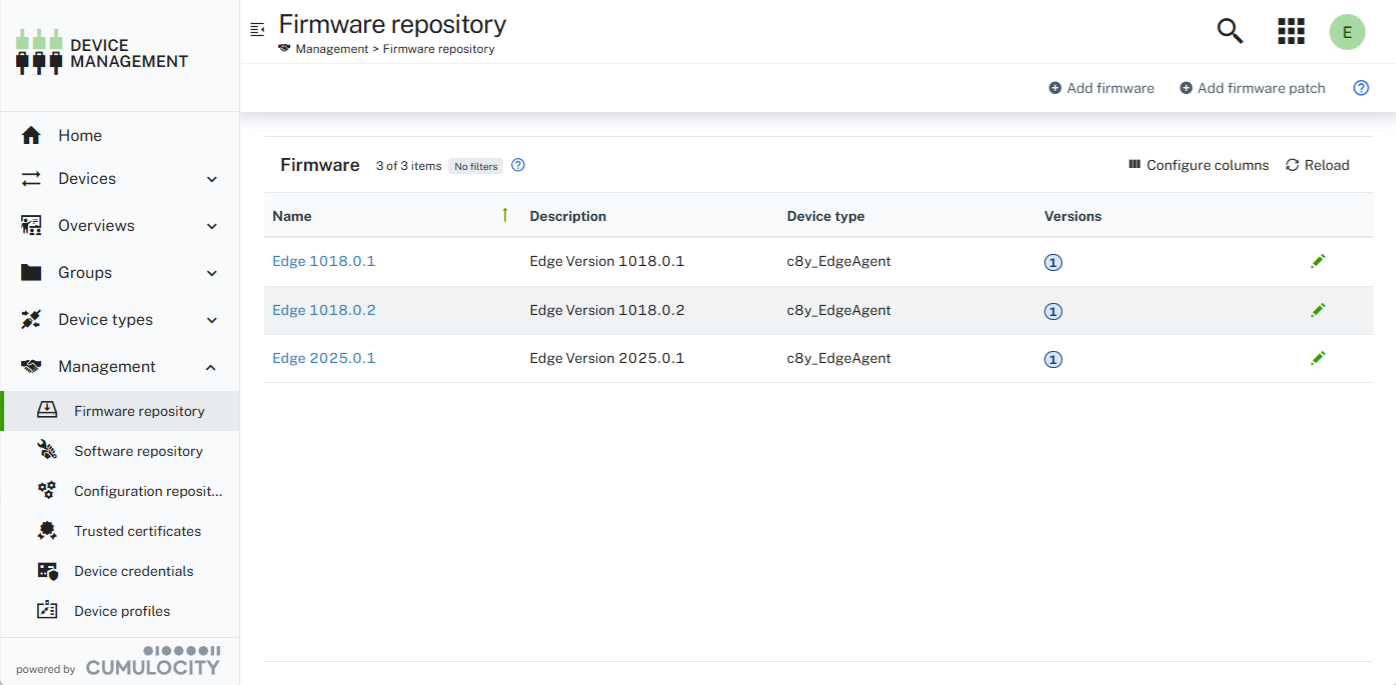The width and height of the screenshot is (1396, 685).
Task: Open the application switcher grid icon
Action: coord(1291,31)
